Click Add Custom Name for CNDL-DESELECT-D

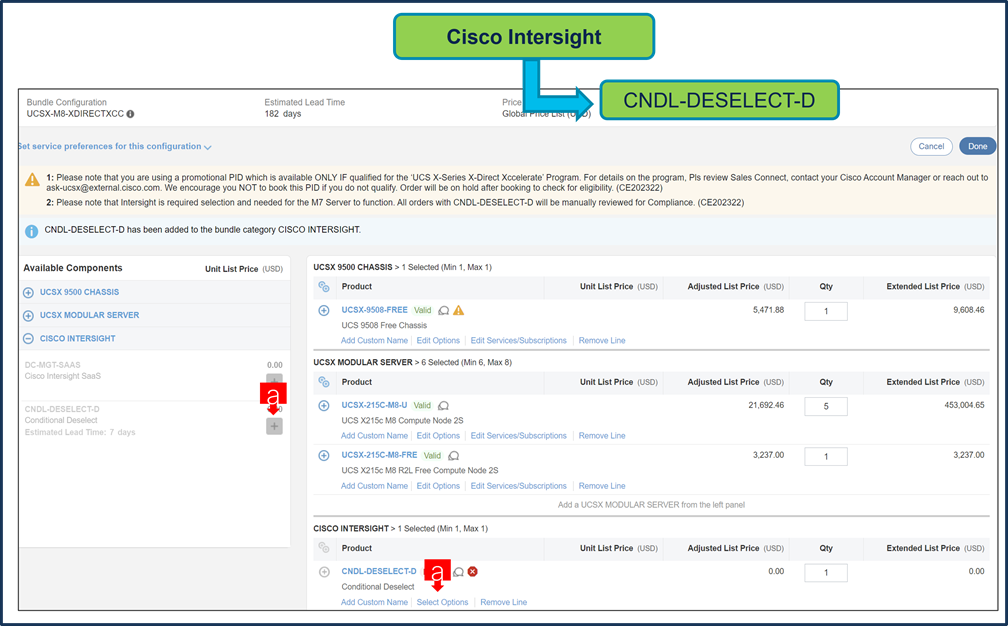(x=374, y=602)
